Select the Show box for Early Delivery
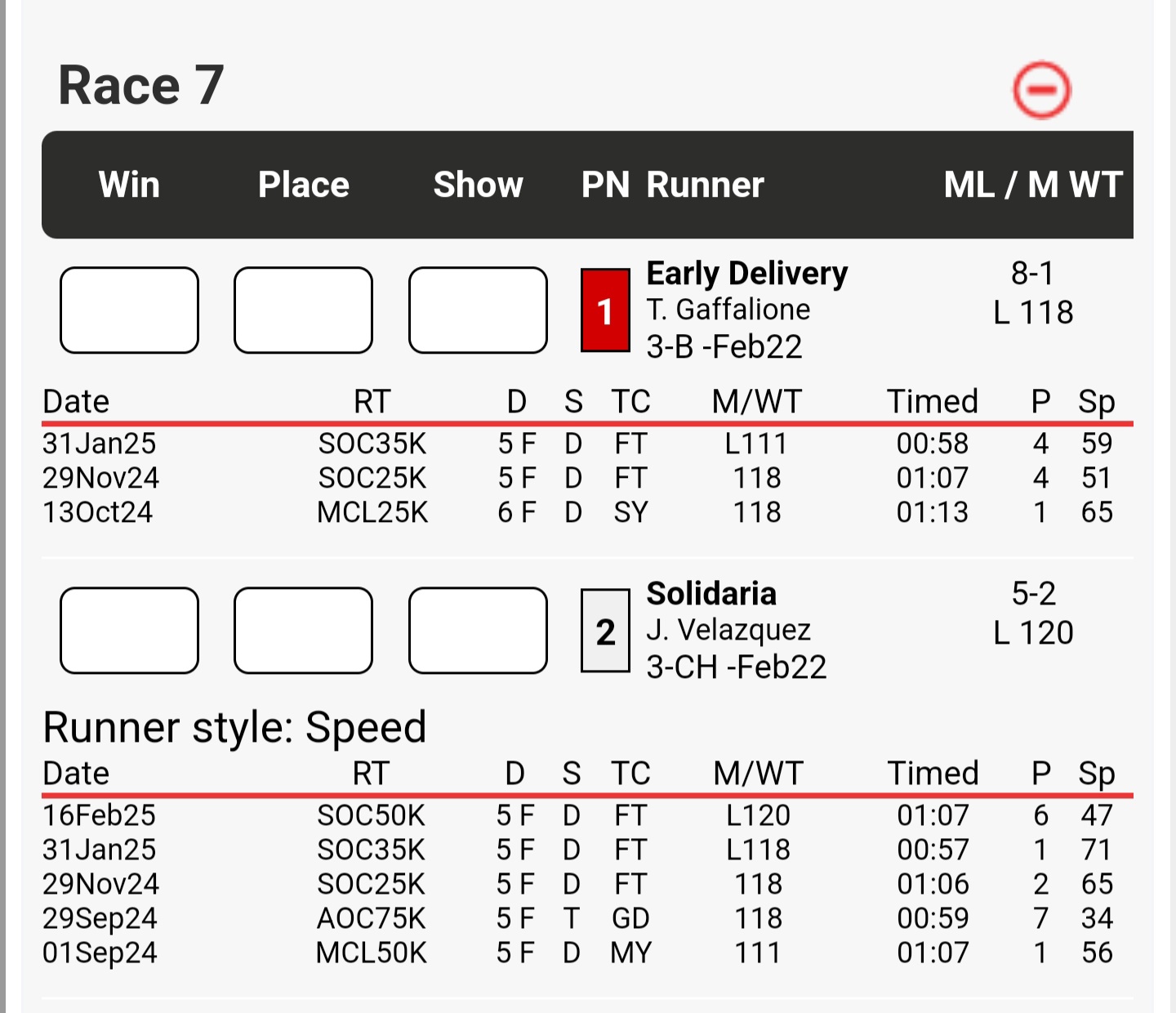Viewport: 1176px width, 1013px height. (x=478, y=310)
